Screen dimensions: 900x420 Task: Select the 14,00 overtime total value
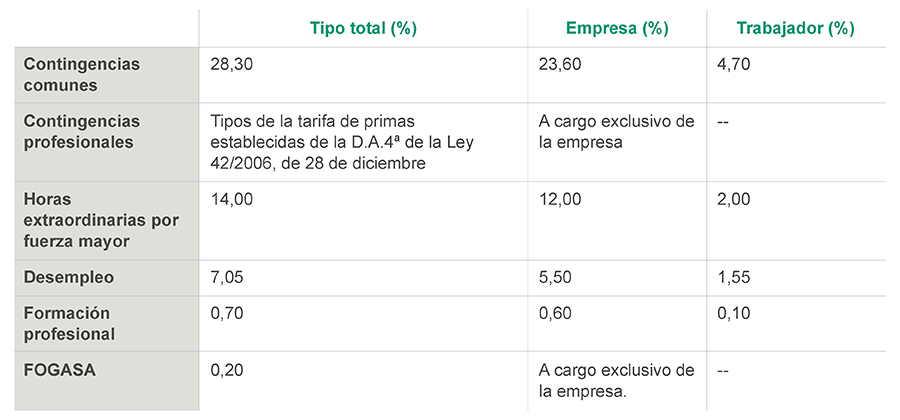[x=230, y=200]
